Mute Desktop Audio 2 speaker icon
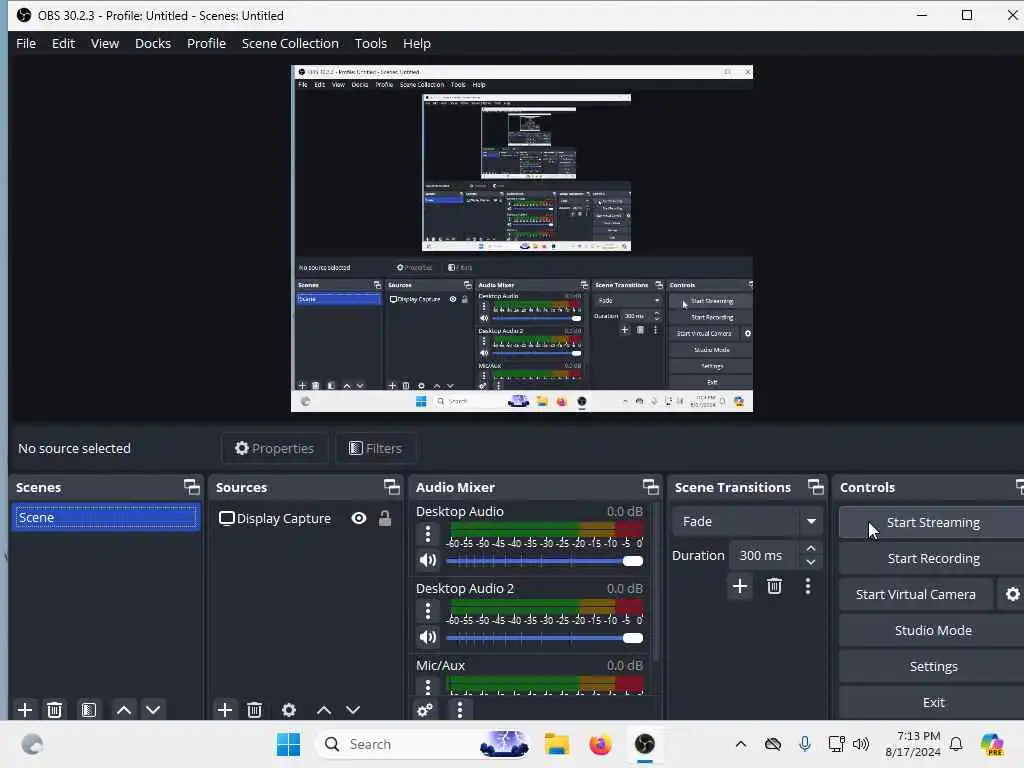The image size is (1024, 768). point(428,637)
